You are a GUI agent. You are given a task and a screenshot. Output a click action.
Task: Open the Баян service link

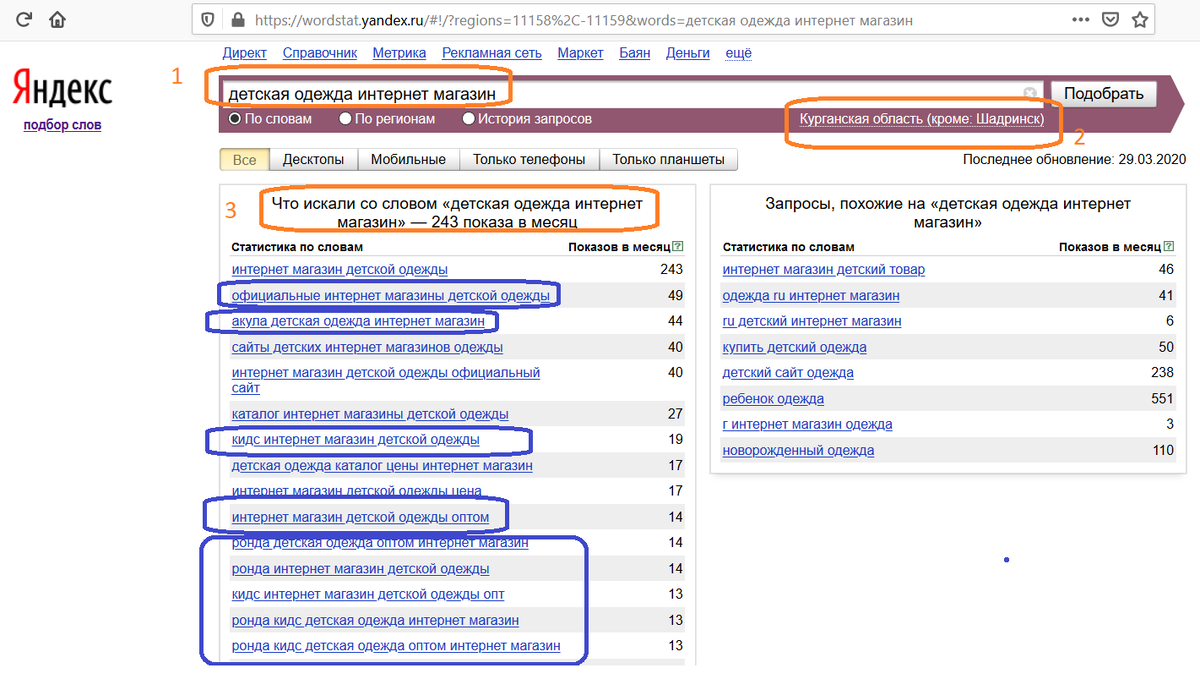[x=635, y=53]
